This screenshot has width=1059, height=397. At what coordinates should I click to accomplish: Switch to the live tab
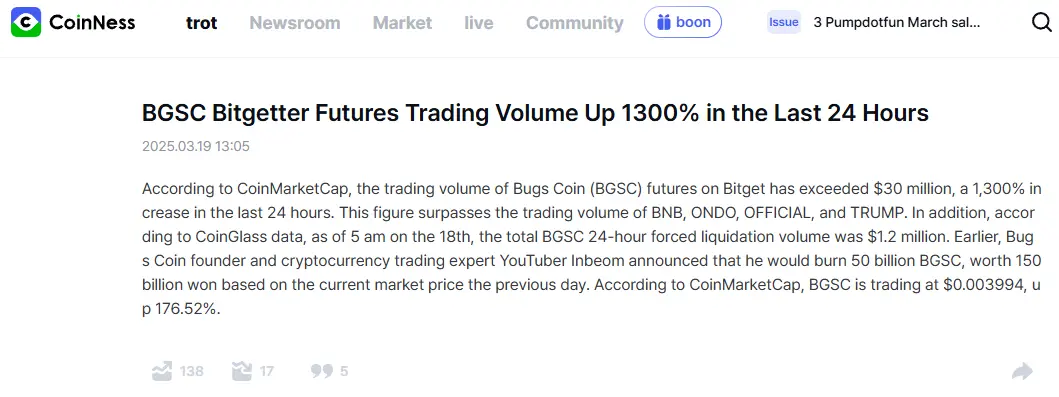pos(479,23)
